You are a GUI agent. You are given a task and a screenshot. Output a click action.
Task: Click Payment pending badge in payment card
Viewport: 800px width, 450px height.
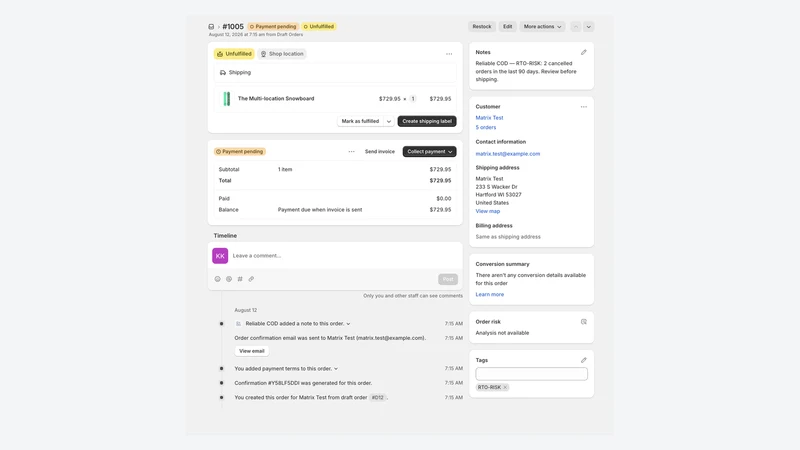pyautogui.click(x=239, y=152)
